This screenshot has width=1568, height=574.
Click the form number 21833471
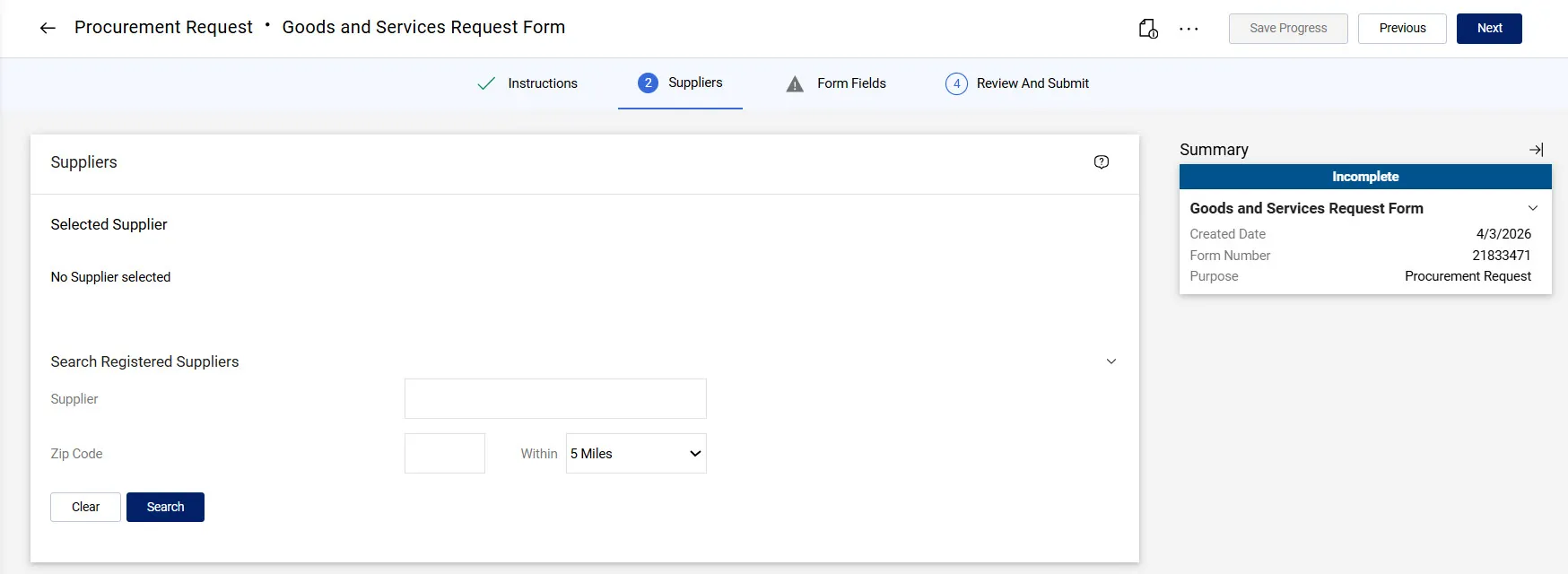1502,256
